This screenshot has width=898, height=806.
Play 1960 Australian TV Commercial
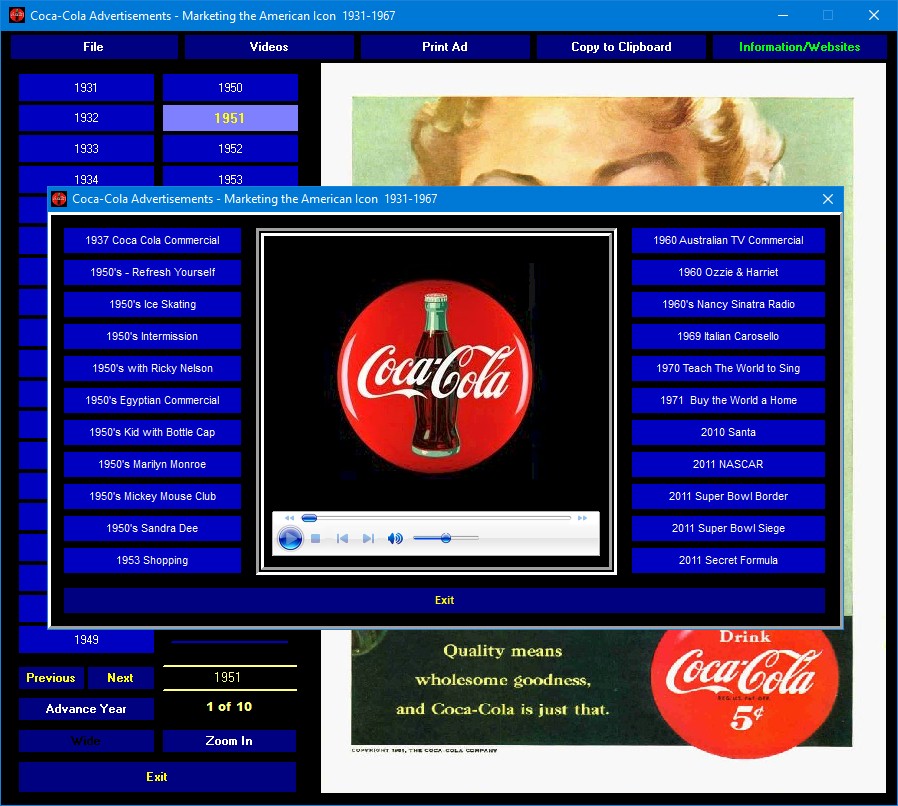coord(728,241)
